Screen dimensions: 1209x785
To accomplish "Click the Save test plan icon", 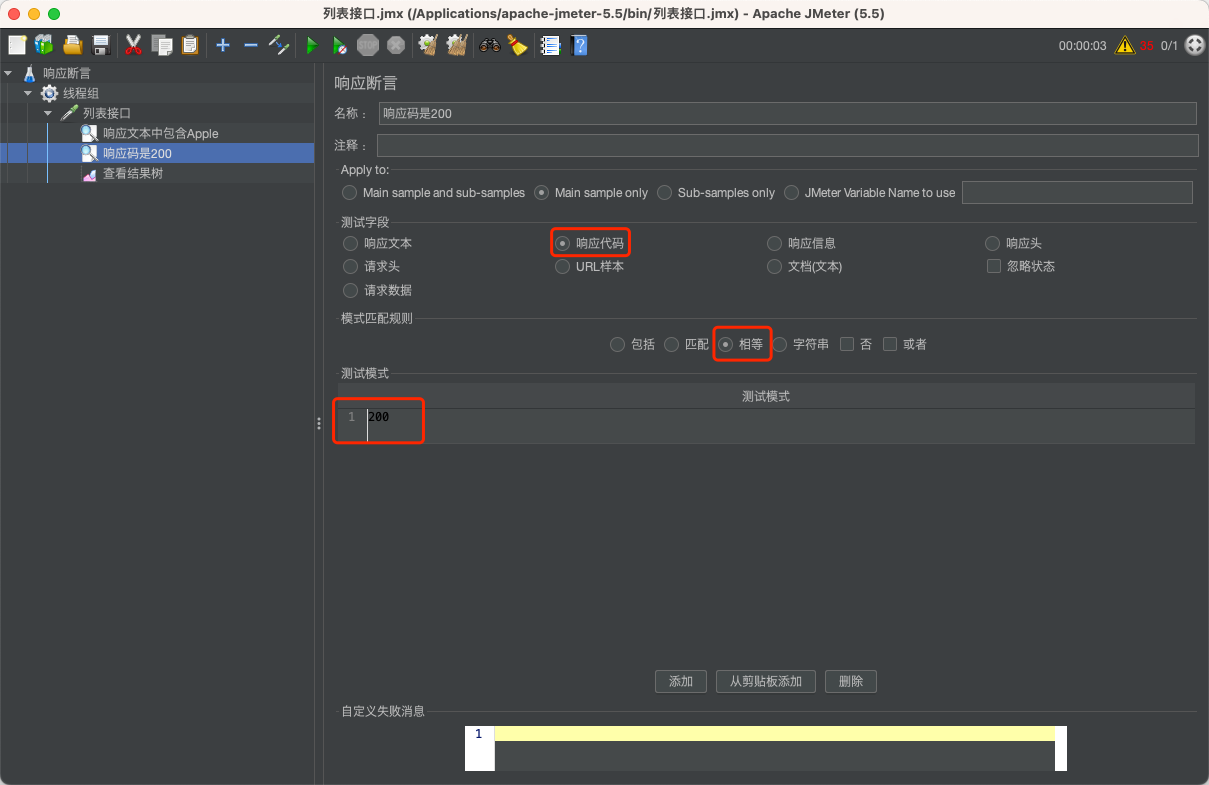I will [101, 44].
